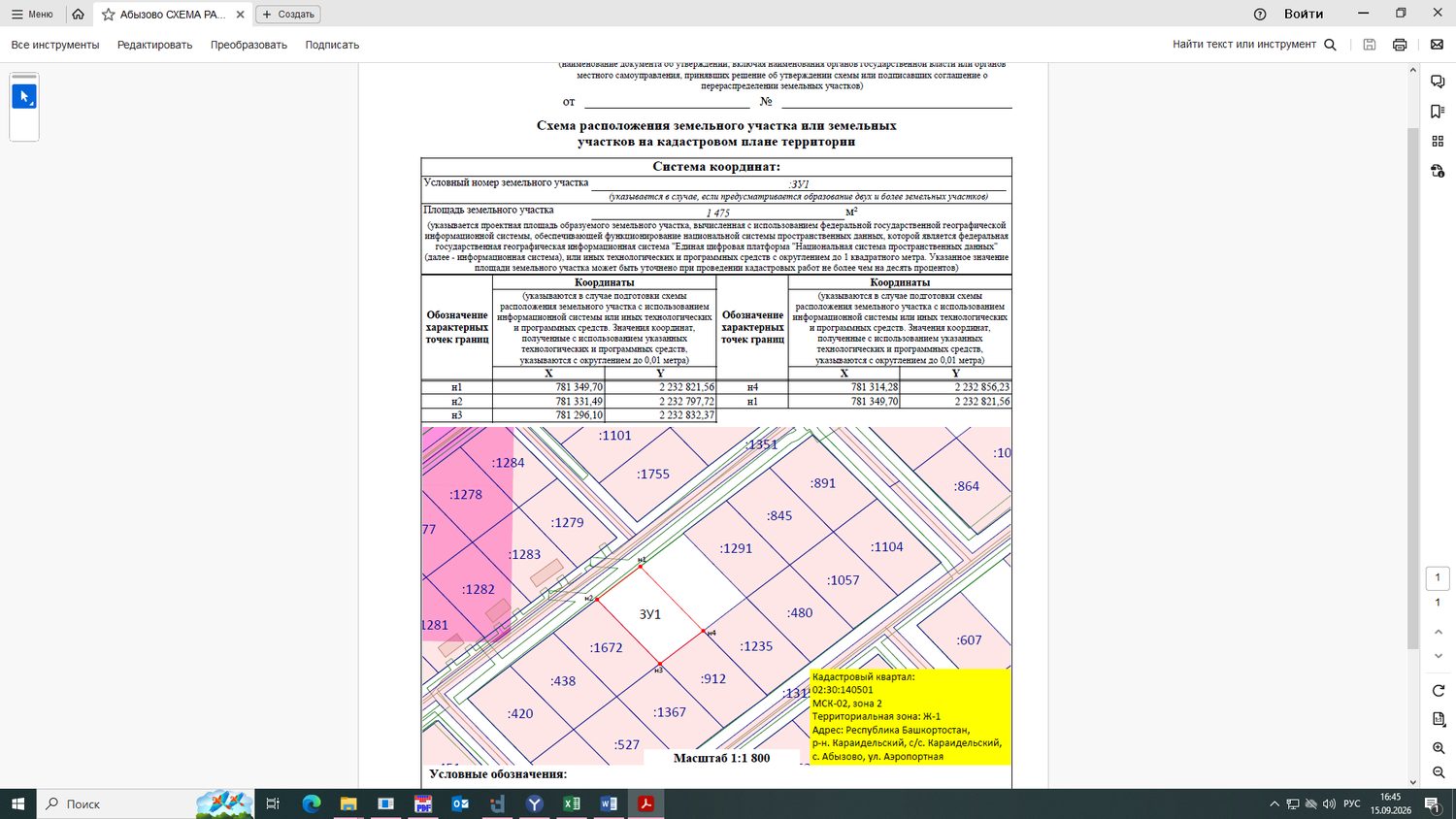
Task: Click the Windows Start button
Action: [x=17, y=803]
